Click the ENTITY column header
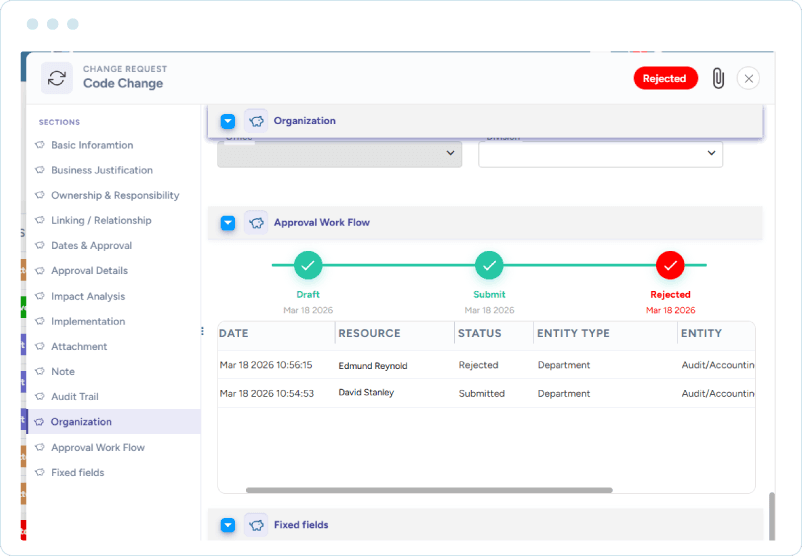Image resolution: width=802 pixels, height=556 pixels. click(701, 333)
